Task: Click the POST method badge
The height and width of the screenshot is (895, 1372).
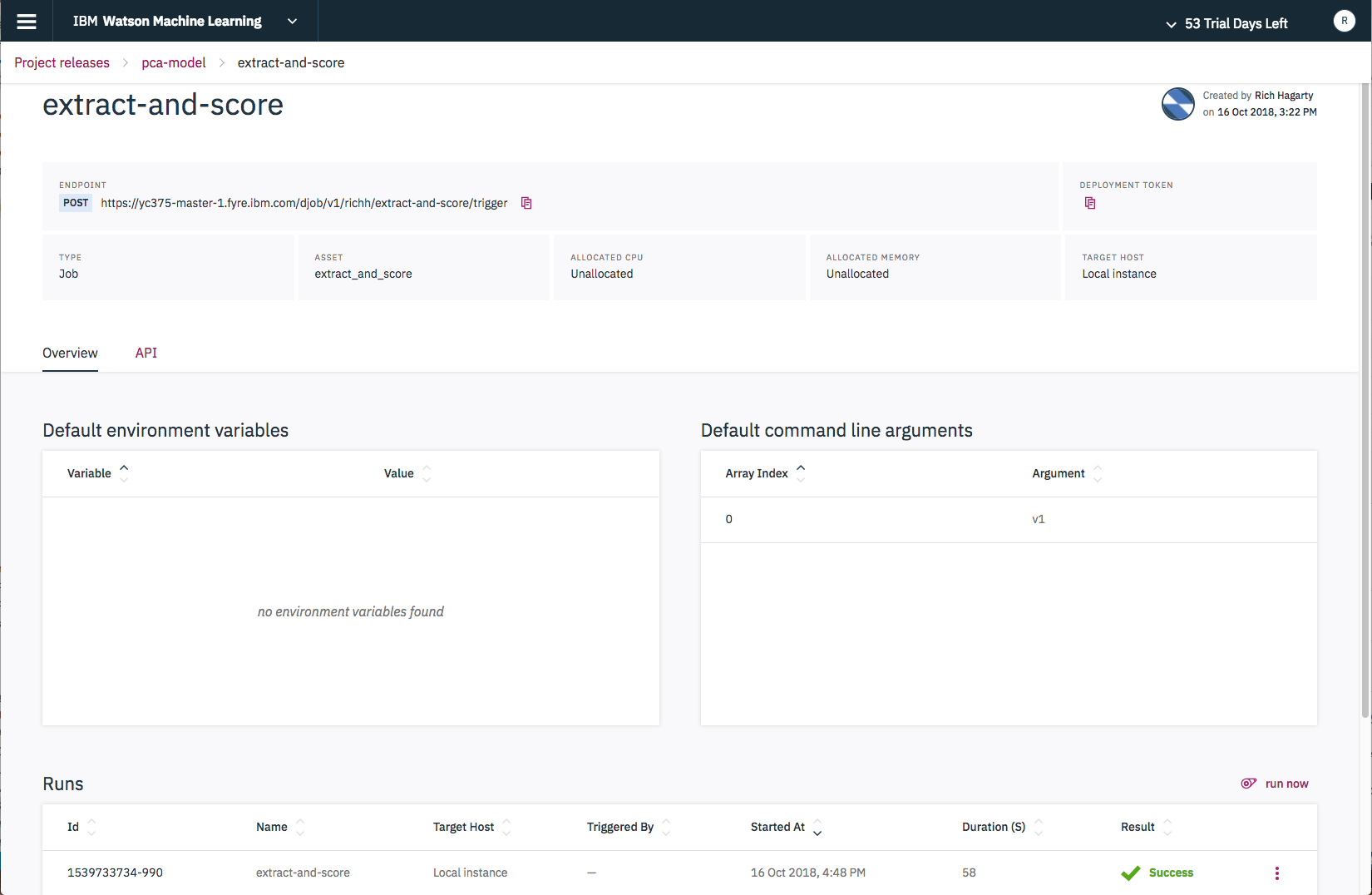Action: (x=76, y=203)
